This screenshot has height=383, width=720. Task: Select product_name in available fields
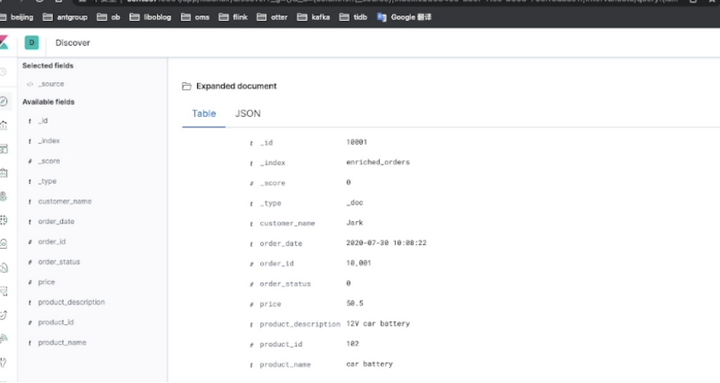coord(62,343)
